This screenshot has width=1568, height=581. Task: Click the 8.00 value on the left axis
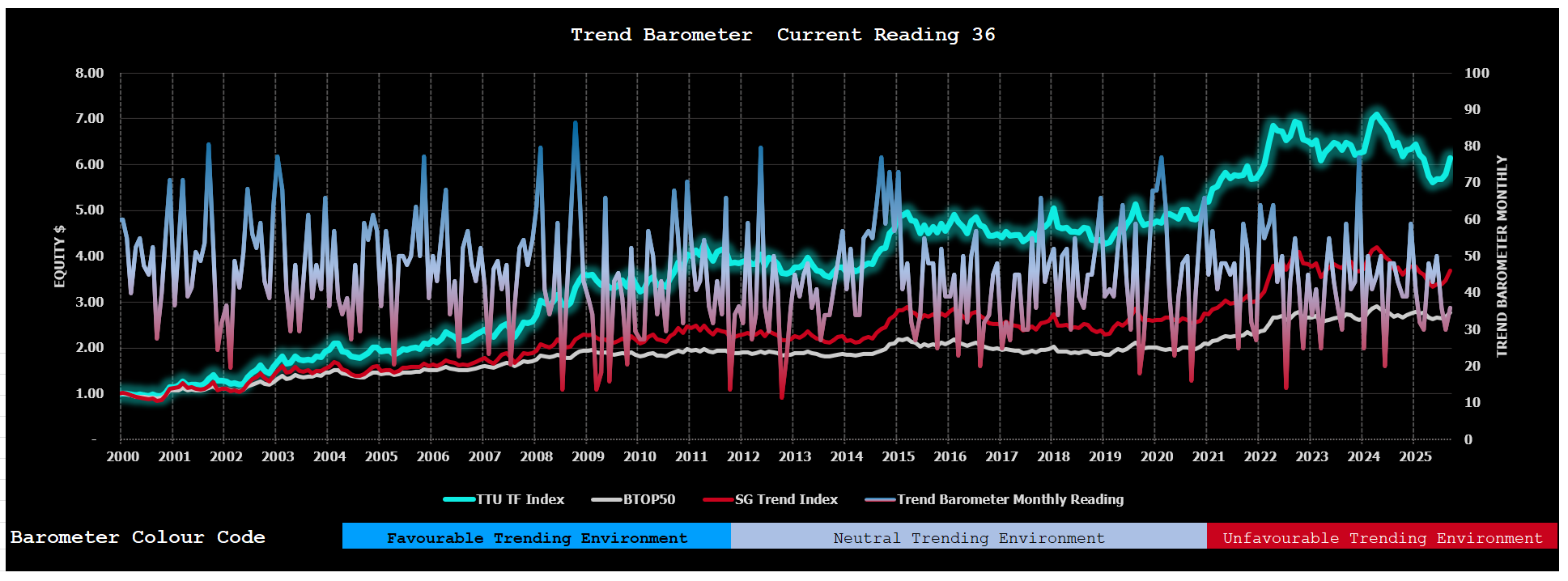coord(90,73)
